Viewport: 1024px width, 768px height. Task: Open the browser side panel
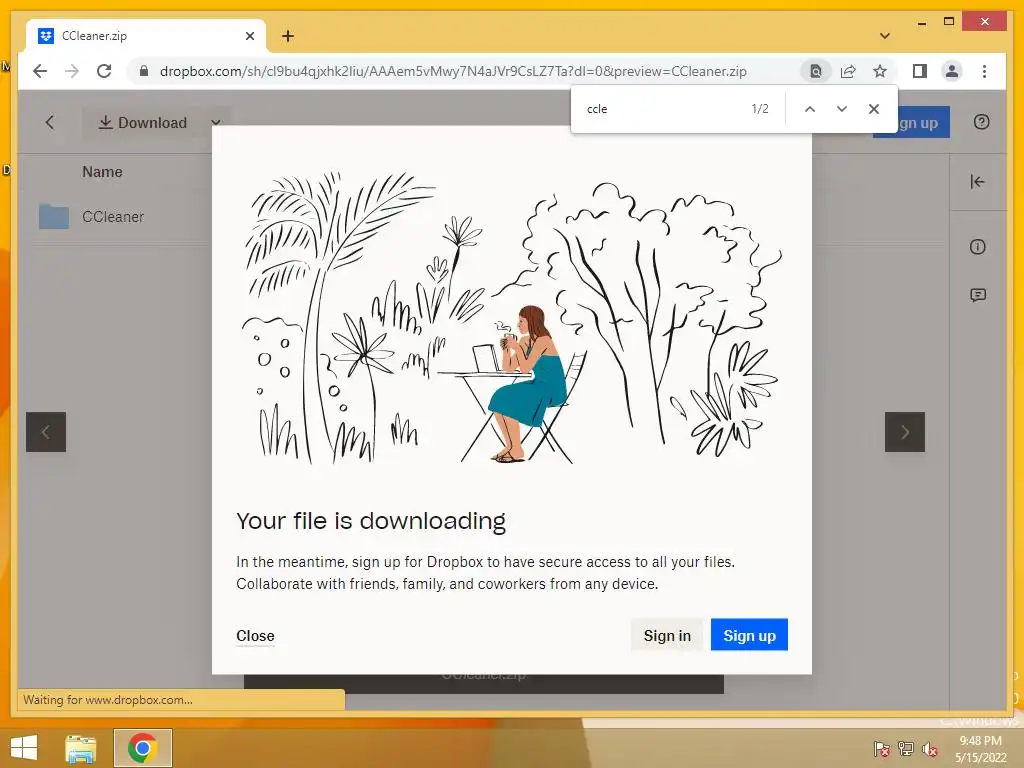tap(920, 71)
